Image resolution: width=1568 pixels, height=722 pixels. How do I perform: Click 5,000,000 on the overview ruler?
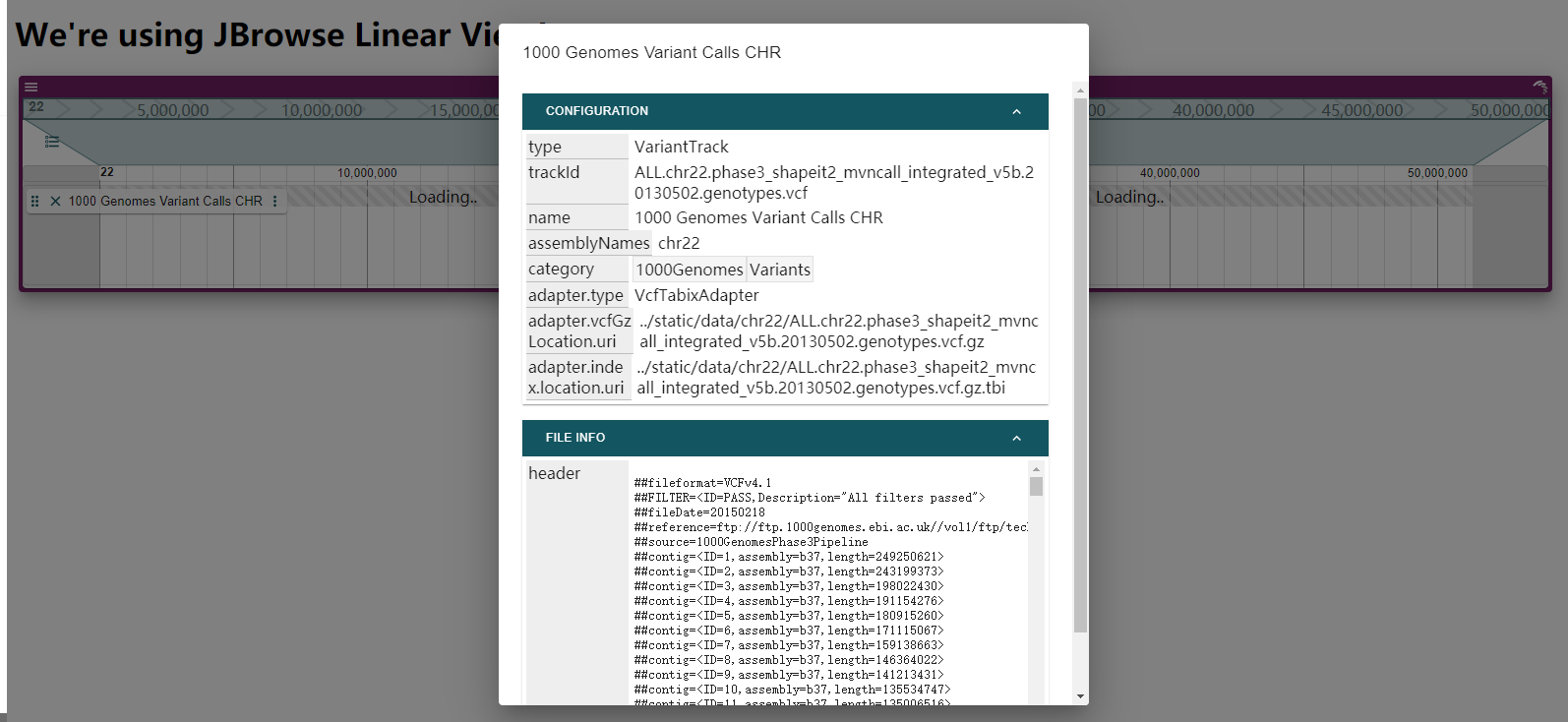click(x=172, y=110)
